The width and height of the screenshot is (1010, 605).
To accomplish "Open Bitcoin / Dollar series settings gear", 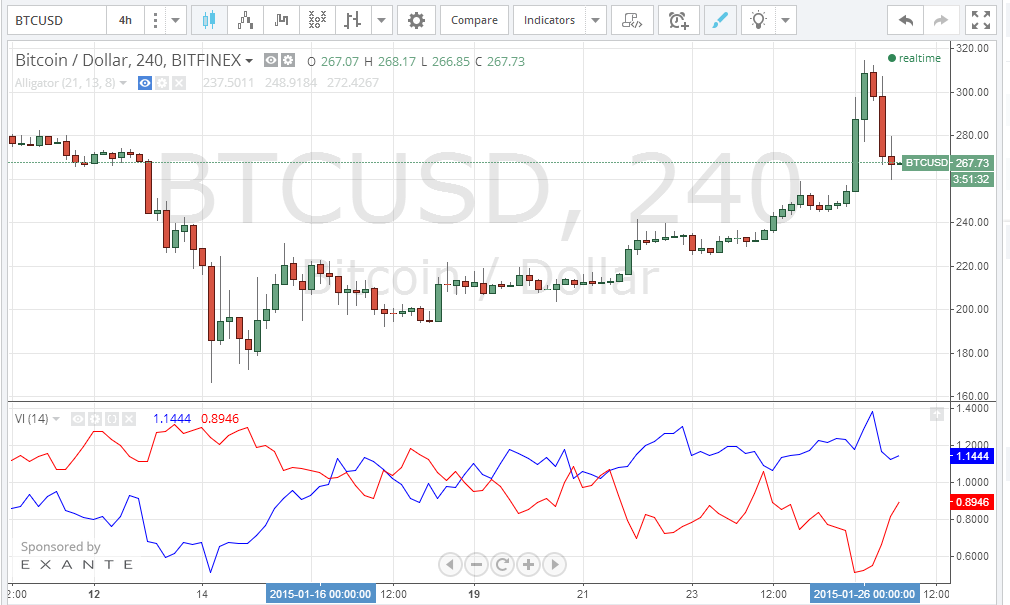I will [x=288, y=61].
